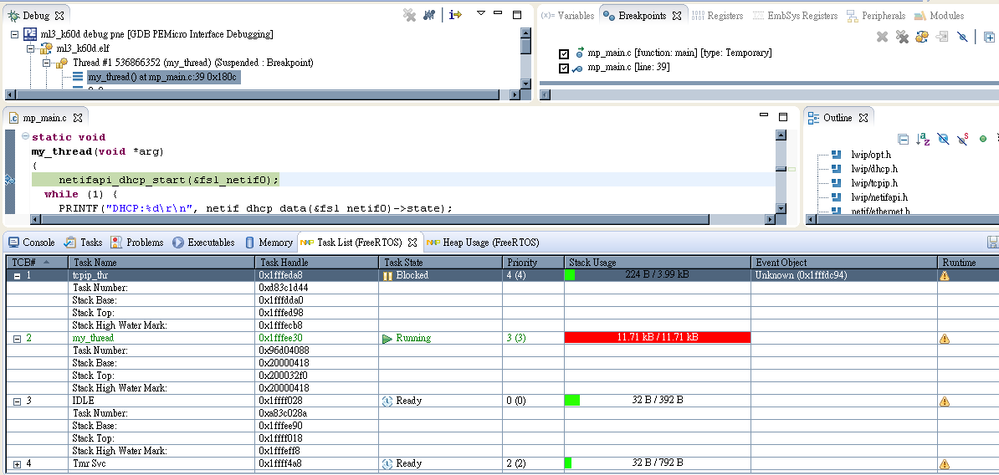Sort by the Task State column header
Viewport: 999px width, 475px height.
tap(441, 262)
